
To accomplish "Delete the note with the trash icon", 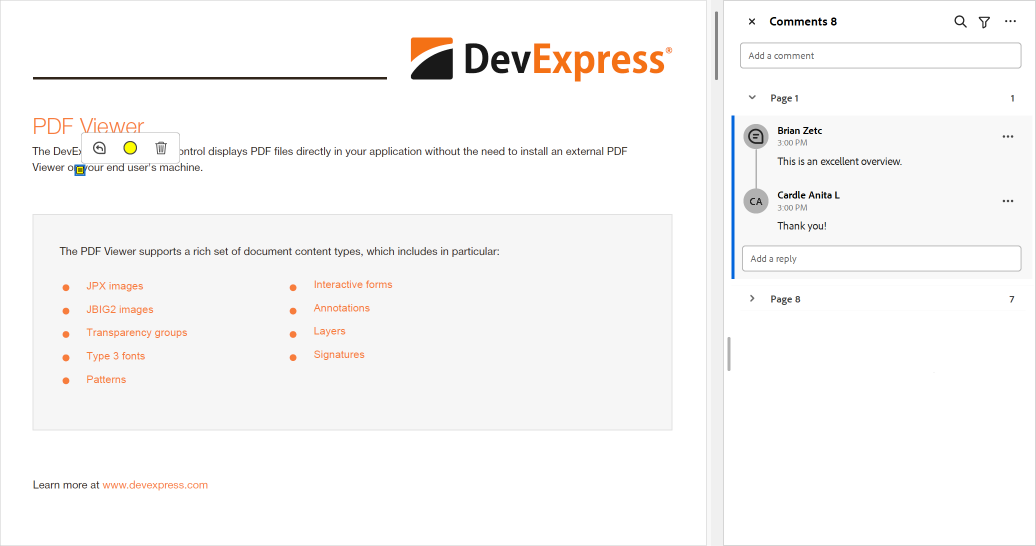I will pyautogui.click(x=161, y=148).
